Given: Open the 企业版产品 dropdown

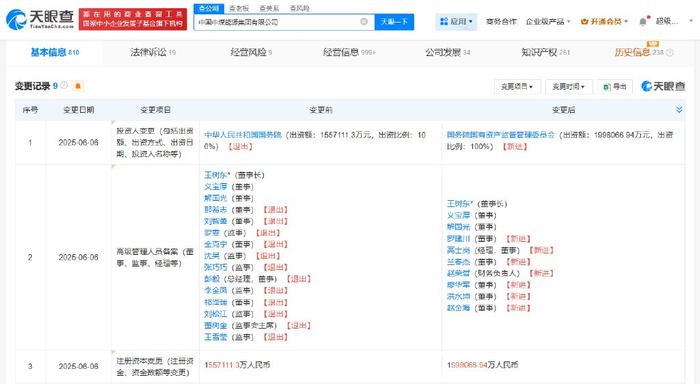Looking at the screenshot, I should [548, 21].
